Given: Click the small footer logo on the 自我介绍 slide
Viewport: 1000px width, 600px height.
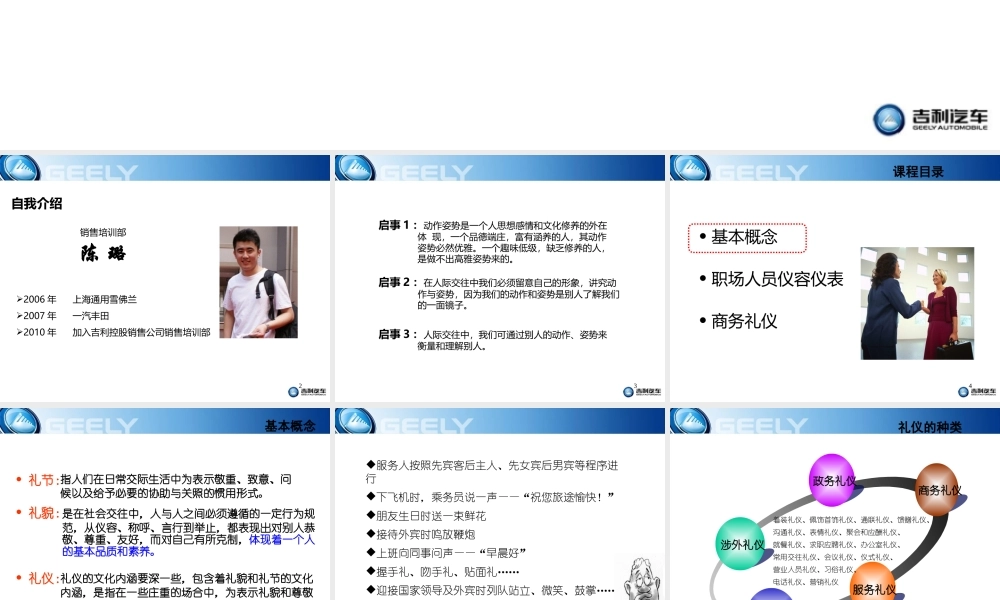Looking at the screenshot, I should click(307, 391).
